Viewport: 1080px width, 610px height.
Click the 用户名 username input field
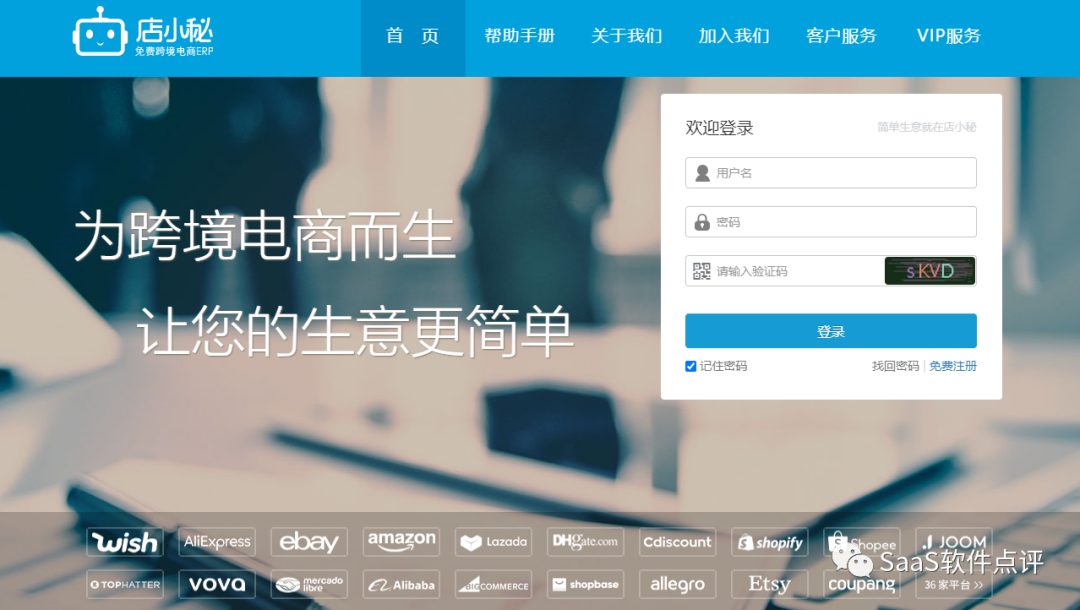(x=830, y=172)
